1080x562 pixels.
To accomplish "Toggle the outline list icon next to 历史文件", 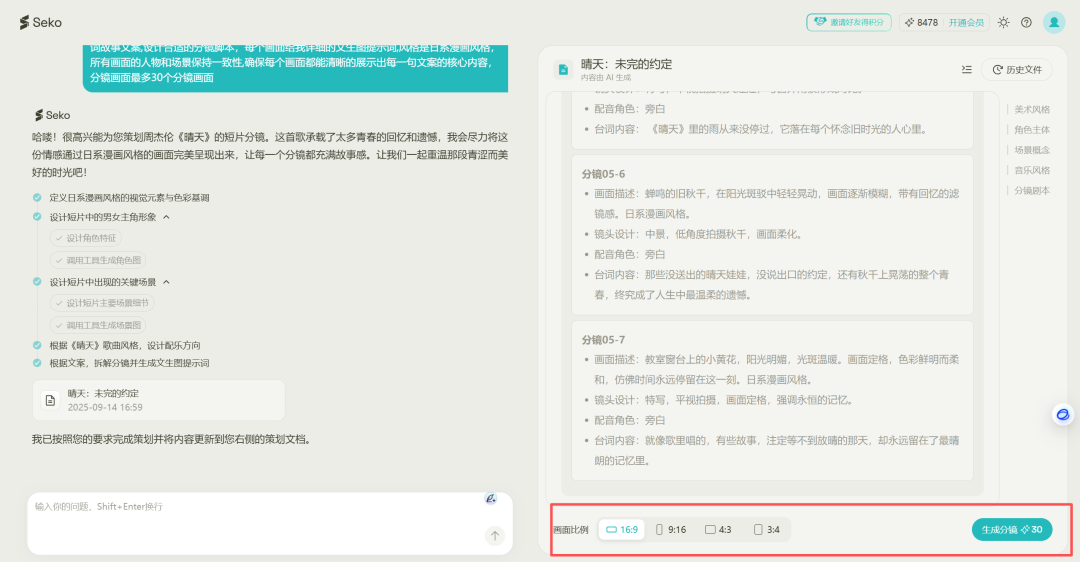I will tap(967, 70).
